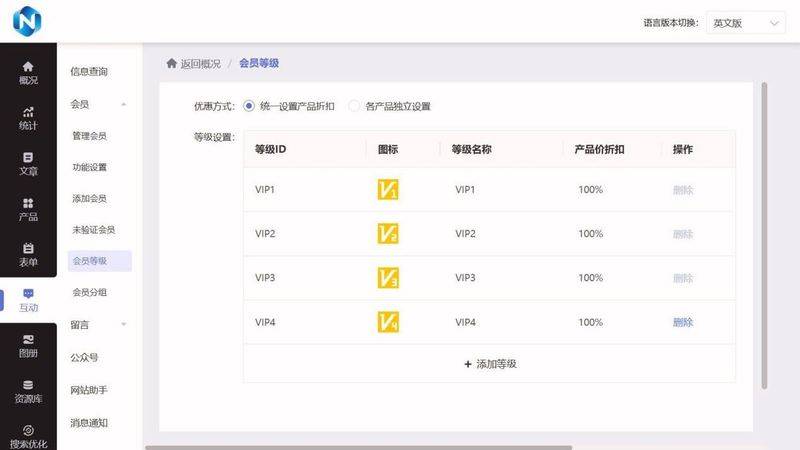This screenshot has height=450, width=800.
Task: Click the 100% discount for VIP1
Action: 590,190
